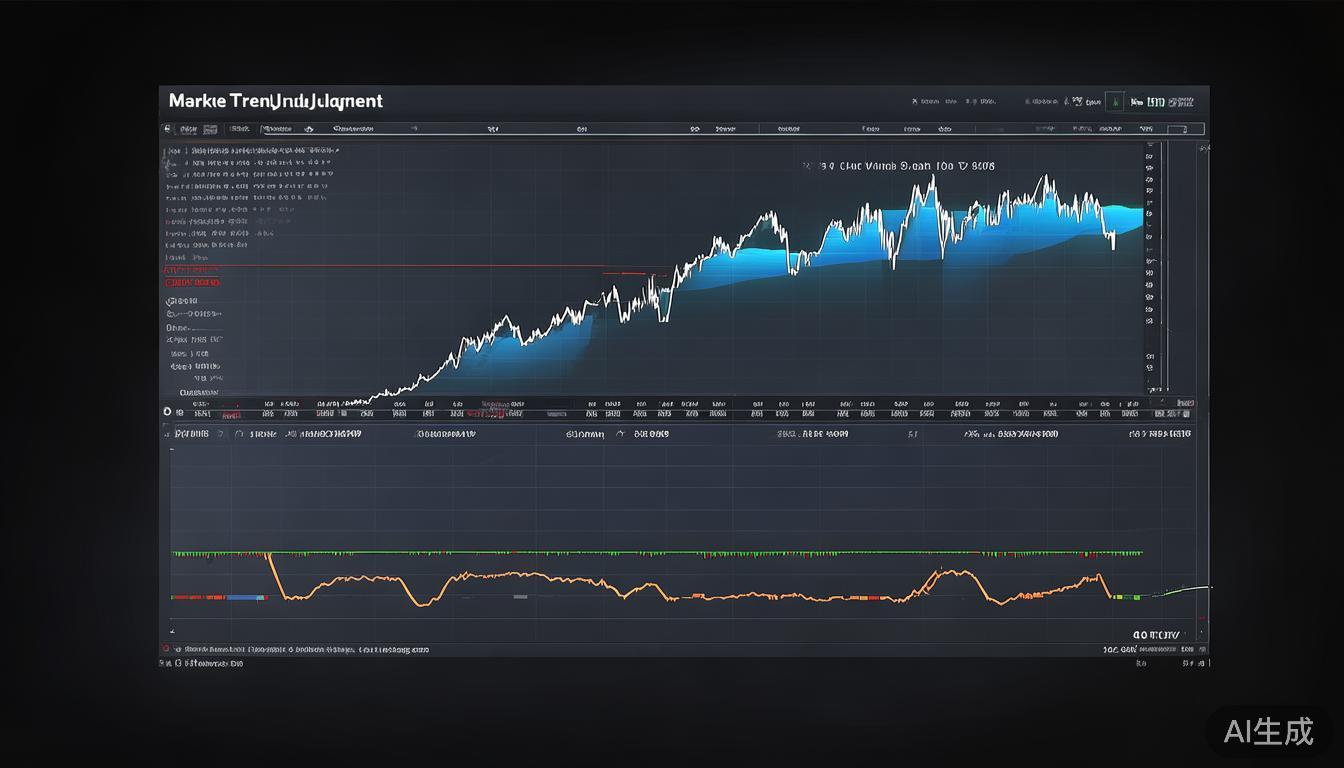
Task: Toggle the circle-marked item below the red labels
Action: coord(182,301)
